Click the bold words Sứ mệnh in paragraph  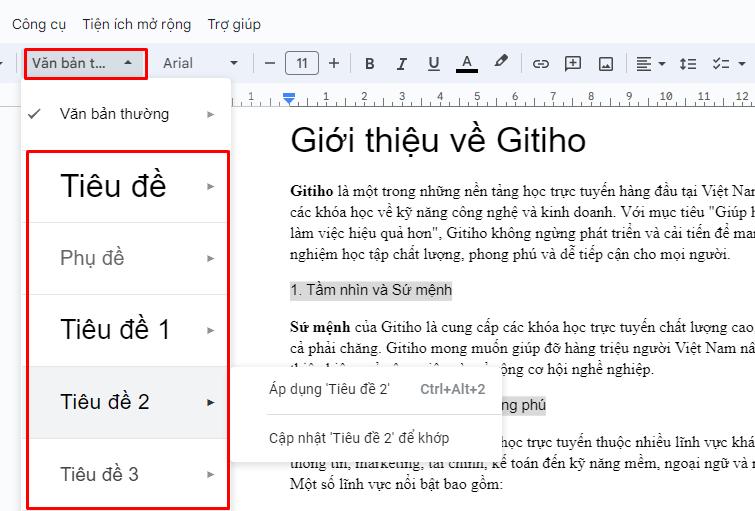click(x=320, y=327)
